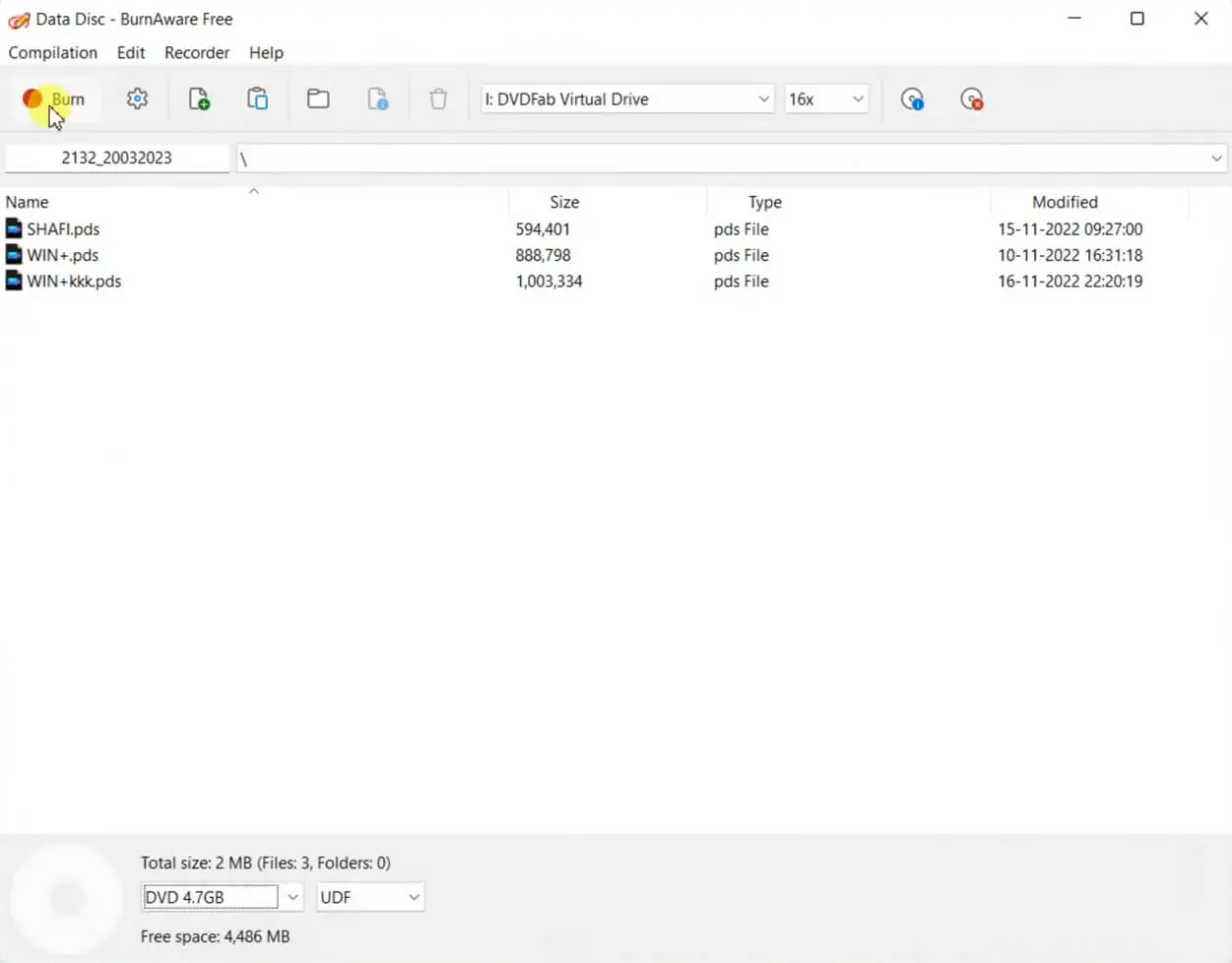The height and width of the screenshot is (963, 1232).
Task: Open the DVD 4.7GB disc size dropdown
Action: click(223, 897)
